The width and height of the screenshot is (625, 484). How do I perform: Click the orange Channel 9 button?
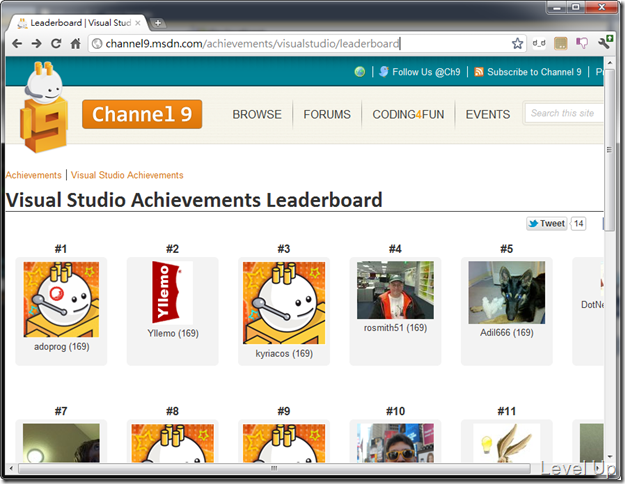[x=142, y=114]
